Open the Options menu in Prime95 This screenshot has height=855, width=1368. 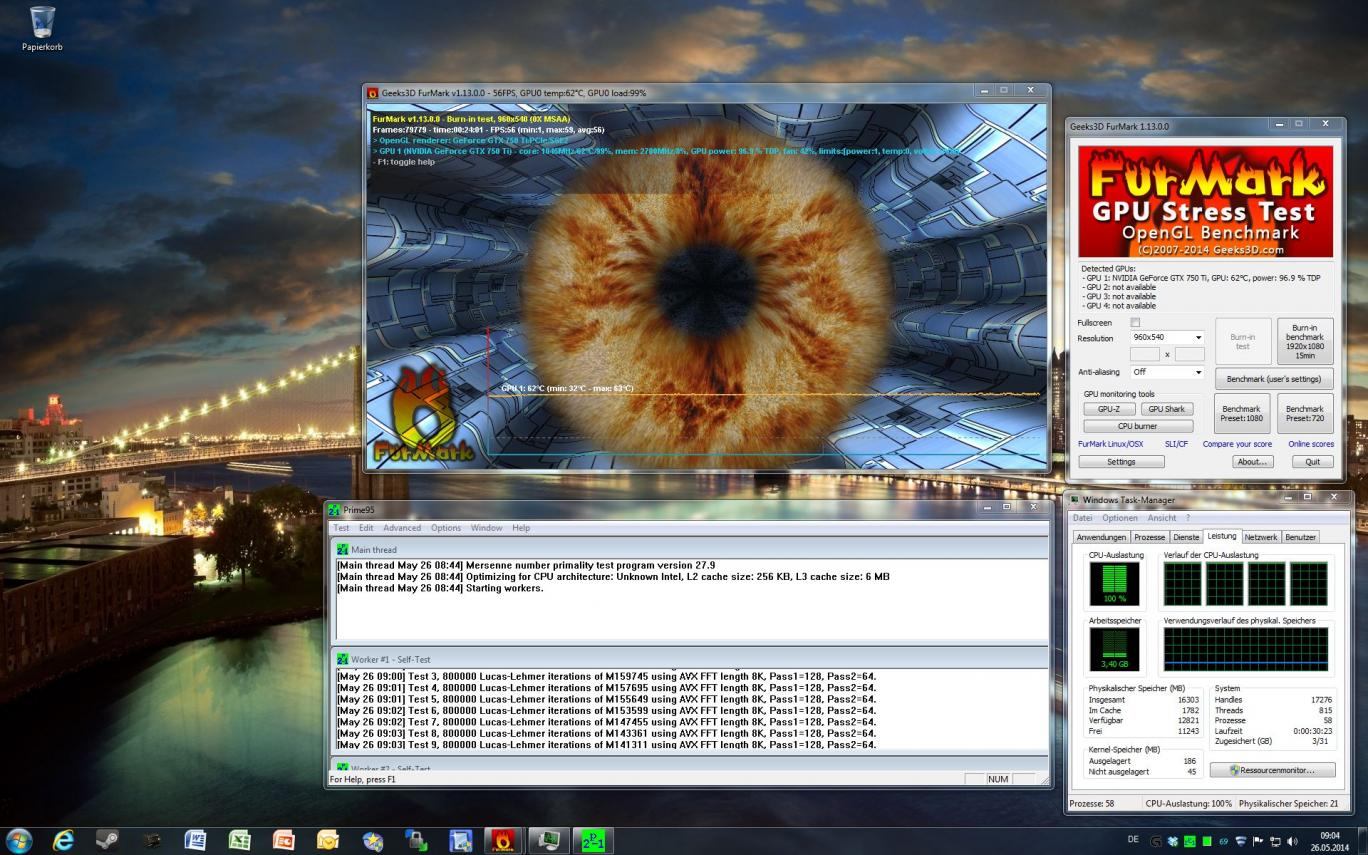(446, 528)
